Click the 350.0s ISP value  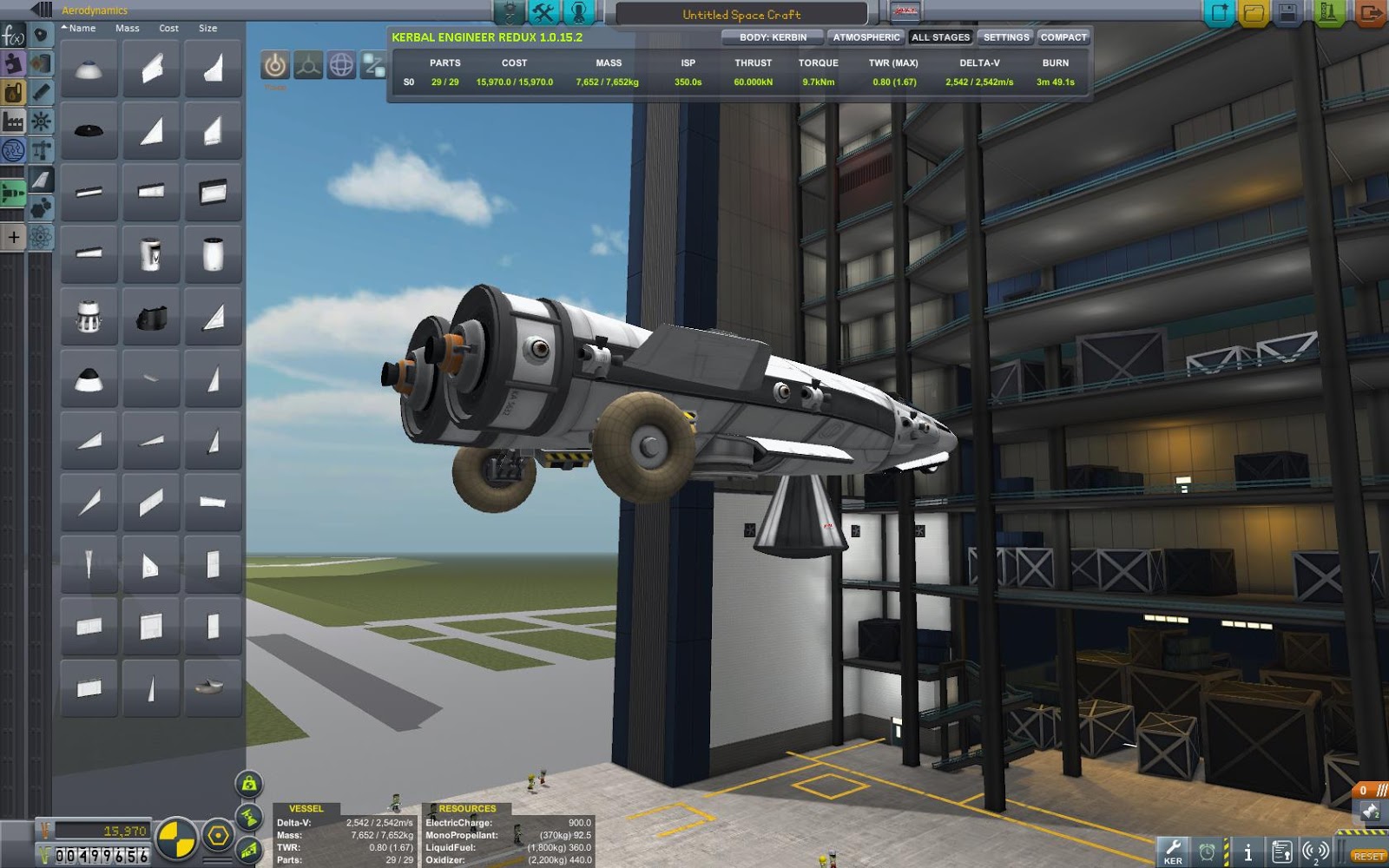point(688,82)
